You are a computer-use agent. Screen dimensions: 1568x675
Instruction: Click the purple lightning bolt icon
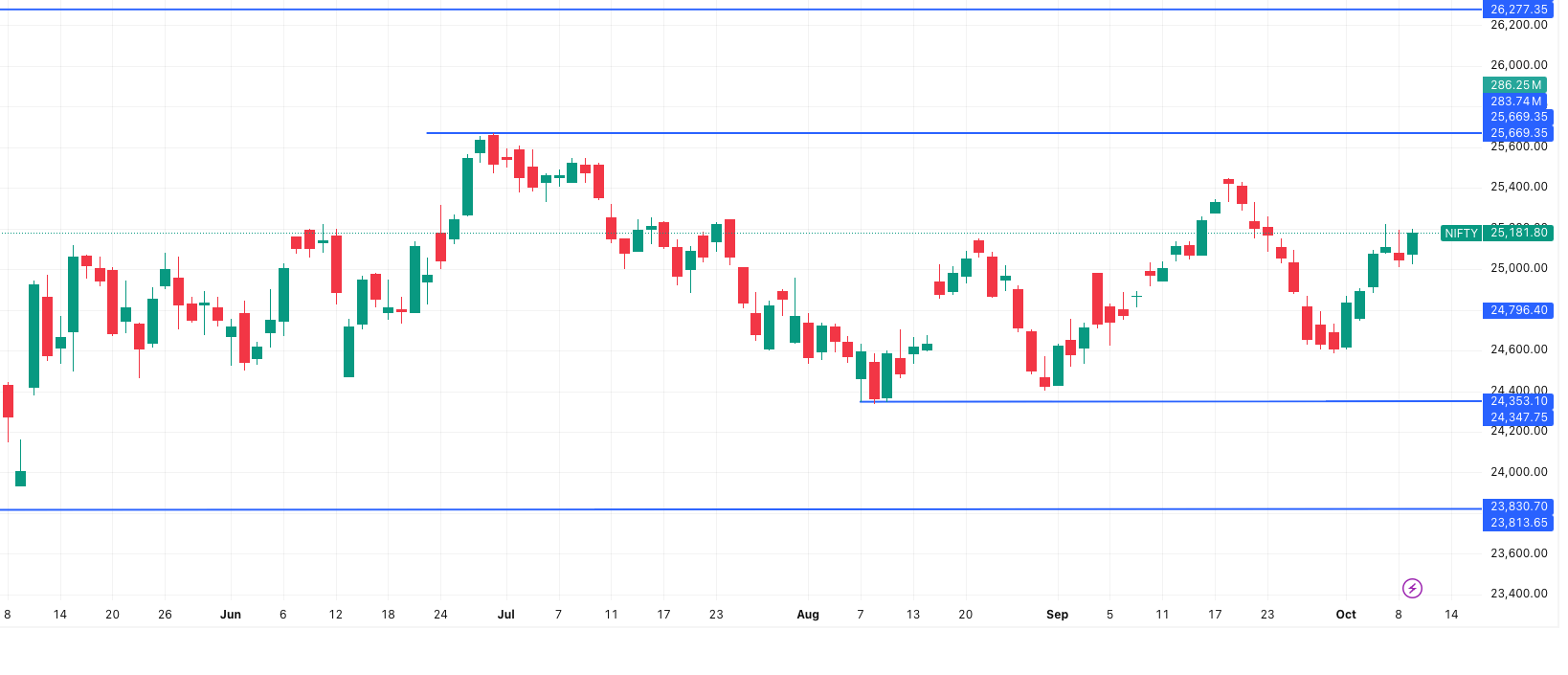[x=1412, y=588]
